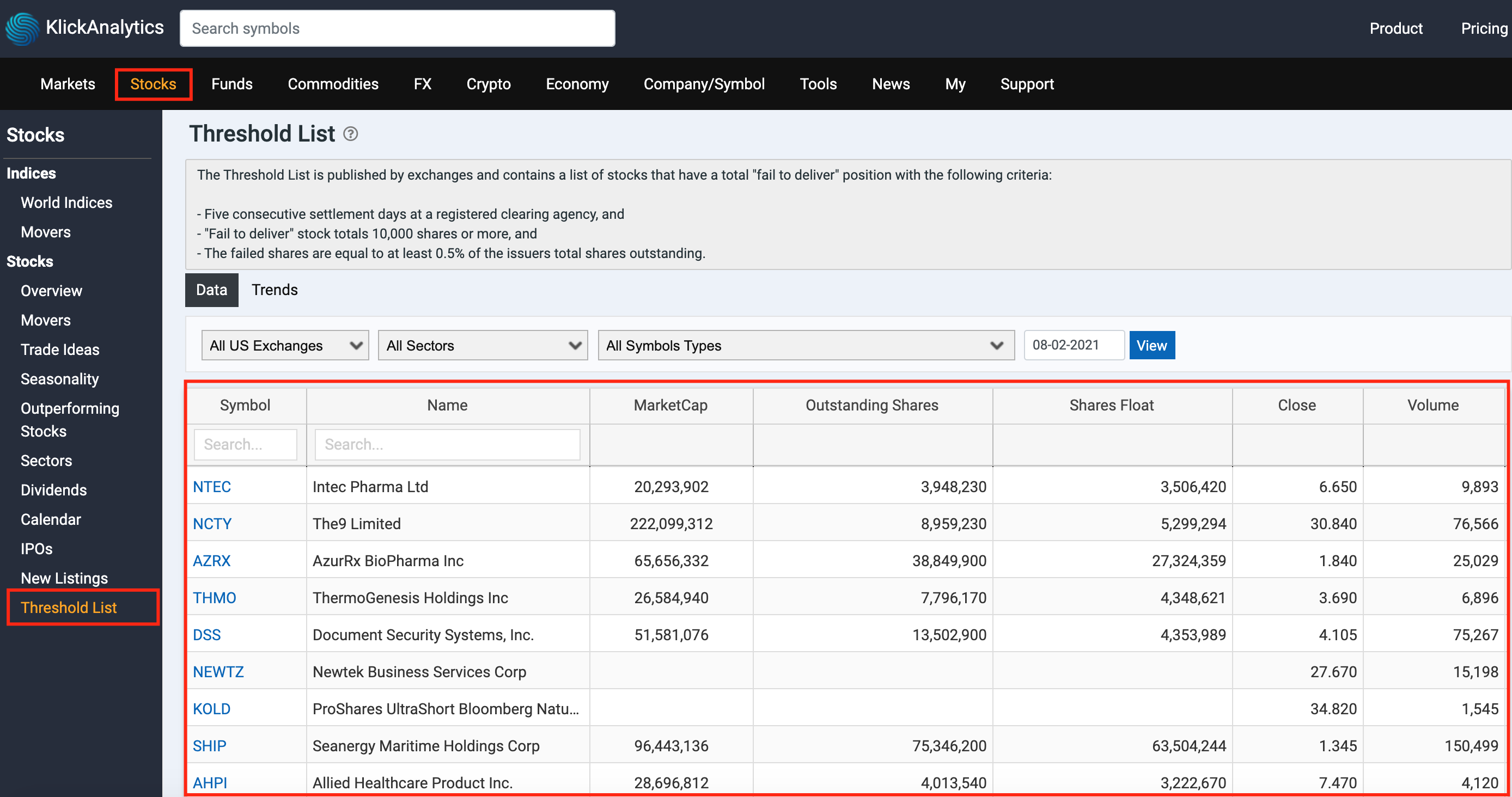Viewport: 1512px width, 797px height.
Task: Open IPOs in sidebar
Action: point(36,548)
